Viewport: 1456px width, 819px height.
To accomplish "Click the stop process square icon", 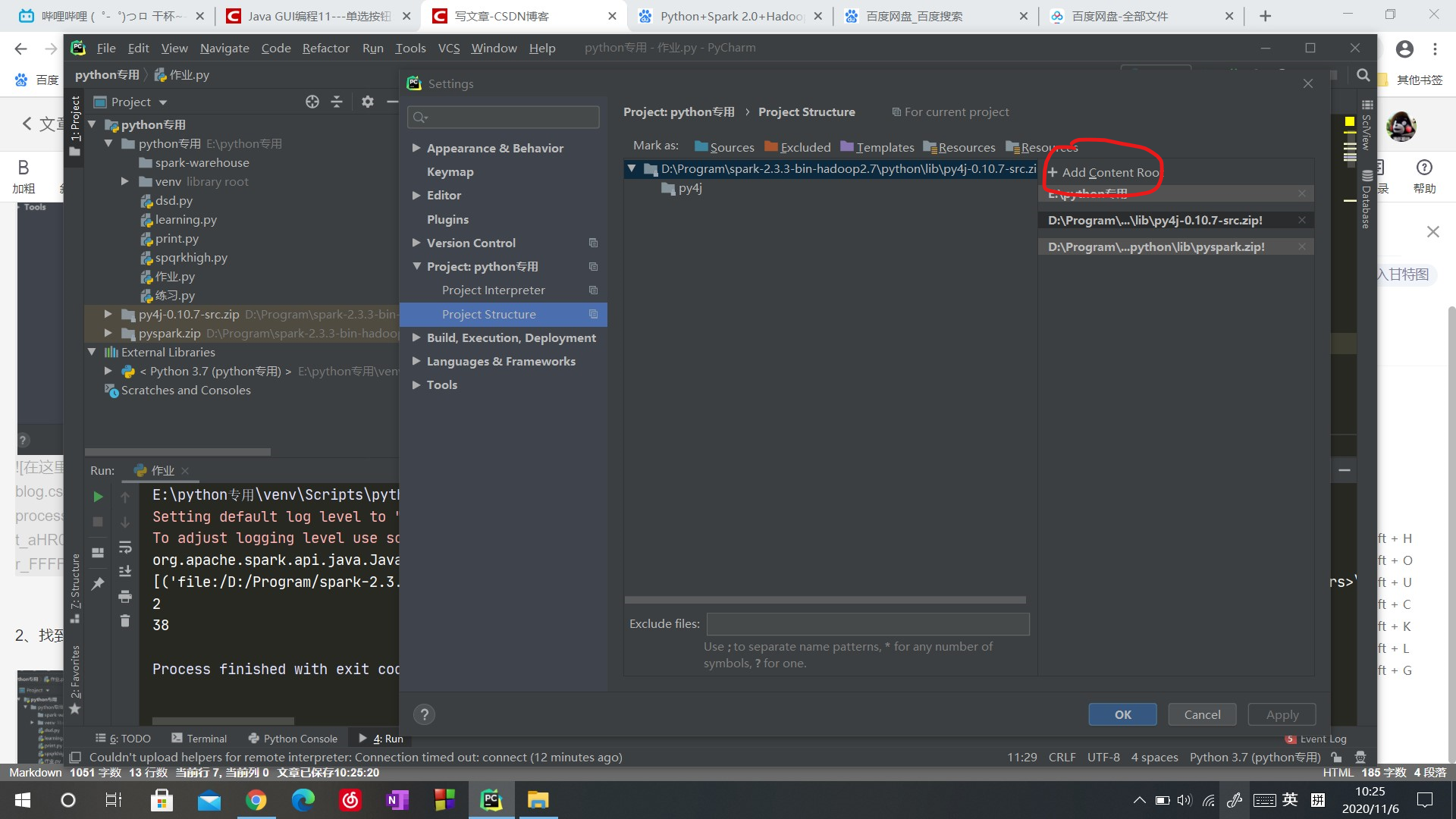I will 98,522.
